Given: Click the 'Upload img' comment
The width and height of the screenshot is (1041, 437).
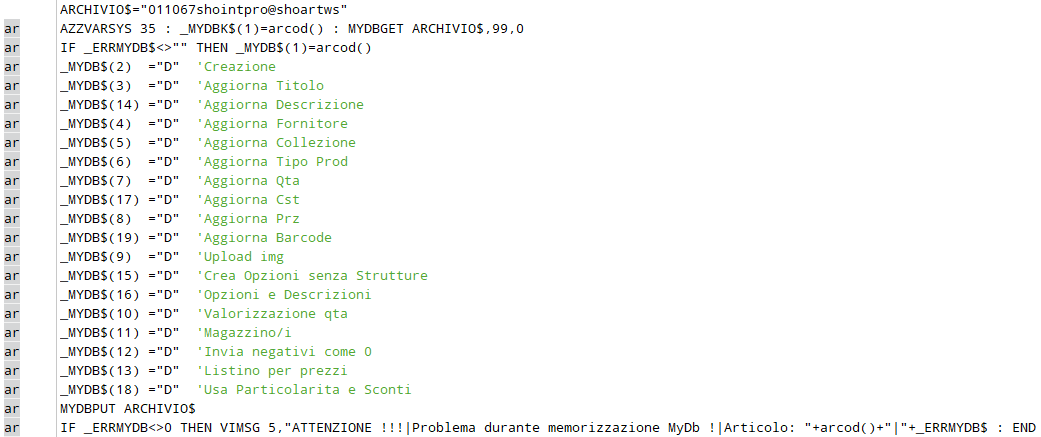Looking at the screenshot, I should coord(240,257).
